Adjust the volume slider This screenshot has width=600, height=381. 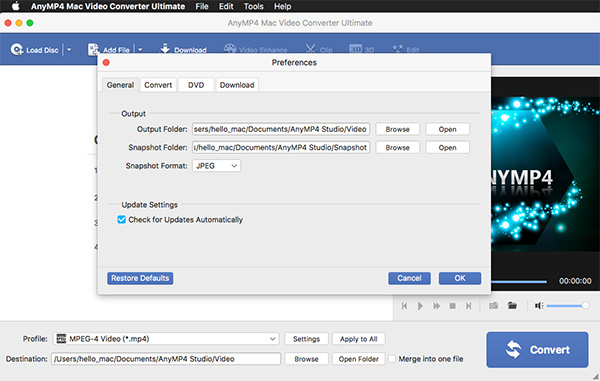point(568,306)
